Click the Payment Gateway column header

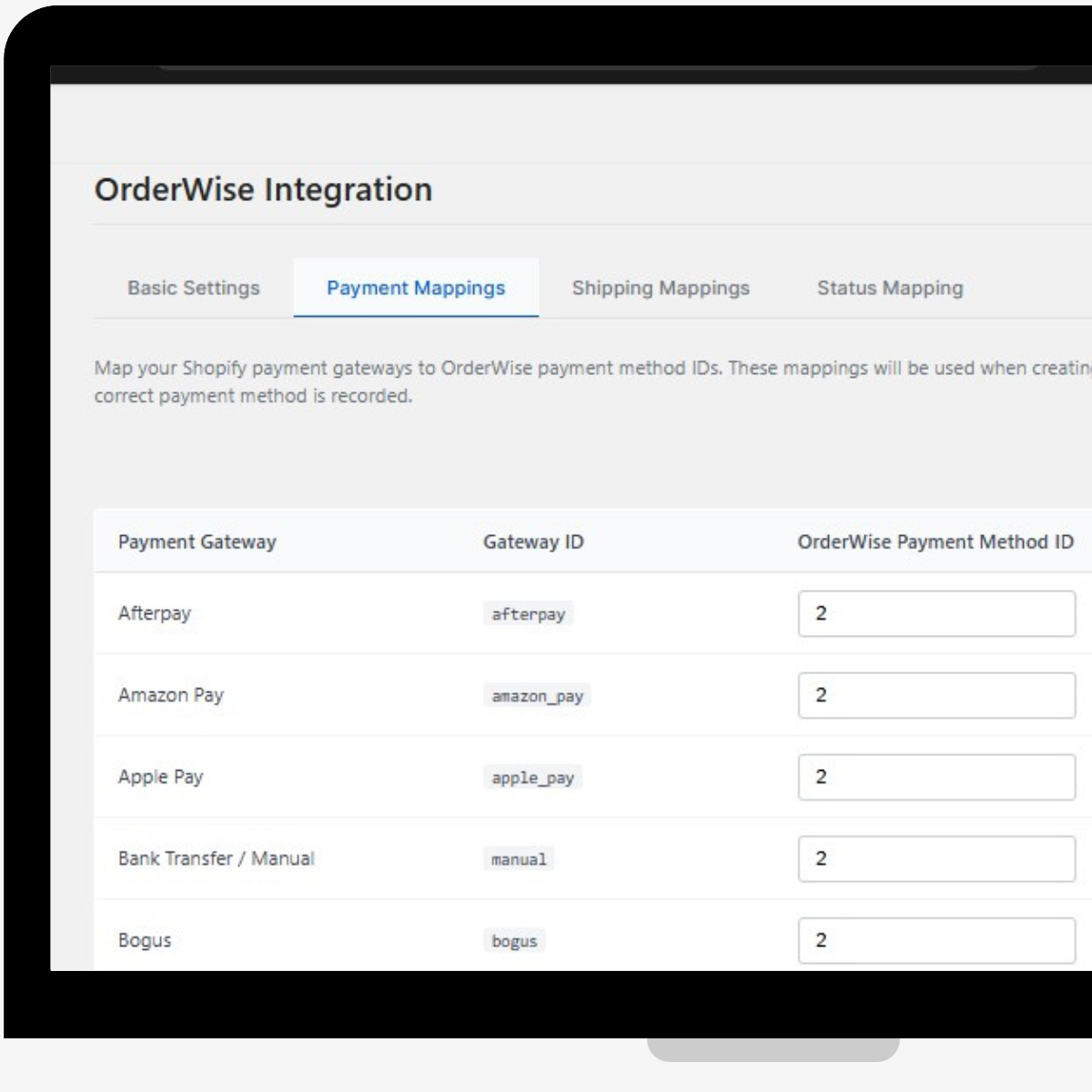tap(198, 541)
